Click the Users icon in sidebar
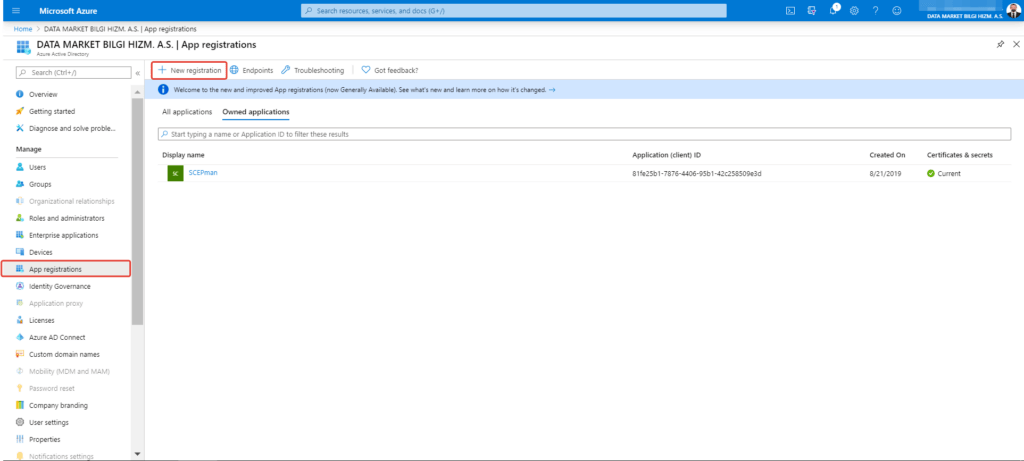Viewport: 1024px width, 461px height. [20, 167]
